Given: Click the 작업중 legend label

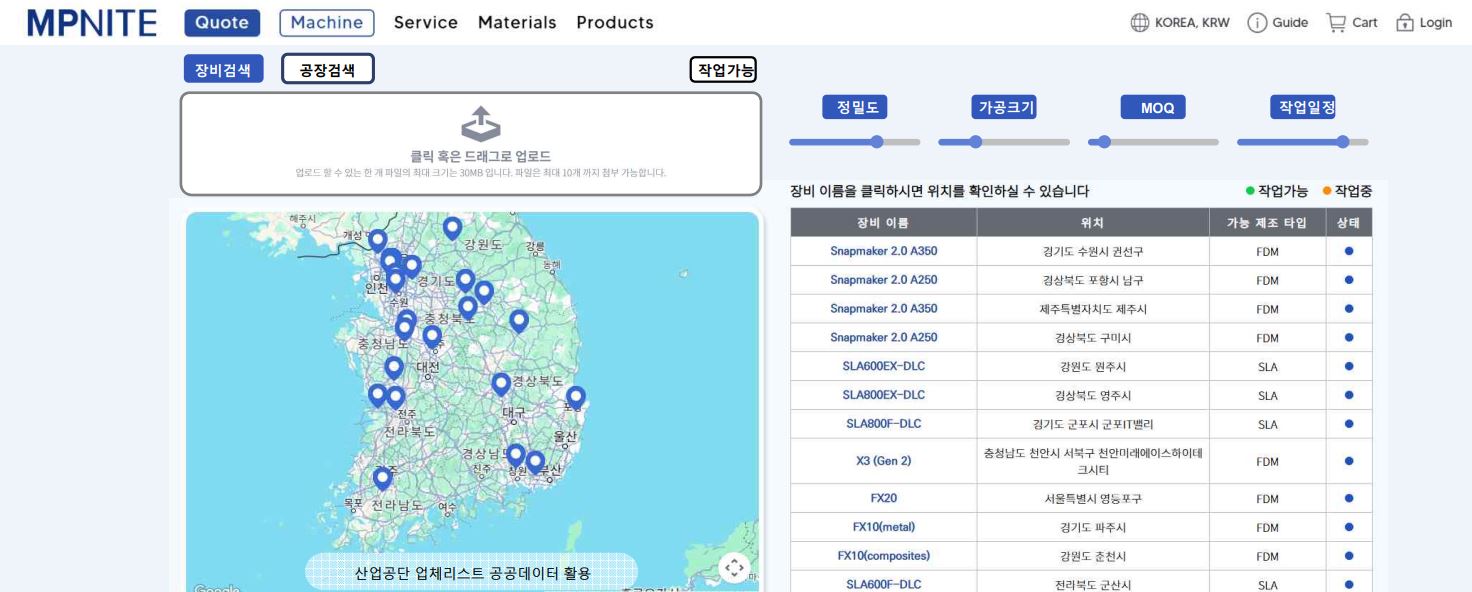Looking at the screenshot, I should 1353,190.
